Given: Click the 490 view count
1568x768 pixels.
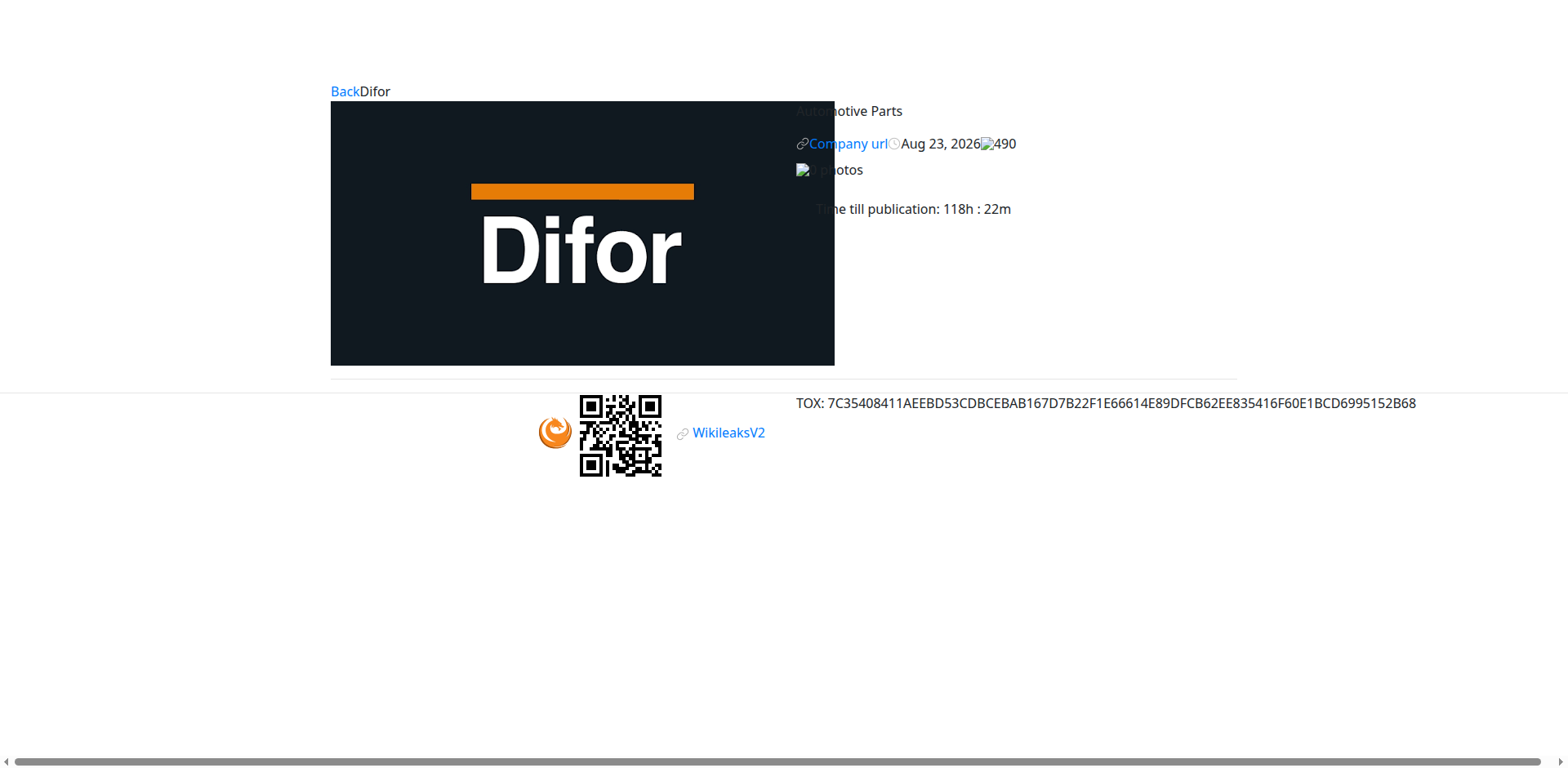Looking at the screenshot, I should (x=1005, y=144).
